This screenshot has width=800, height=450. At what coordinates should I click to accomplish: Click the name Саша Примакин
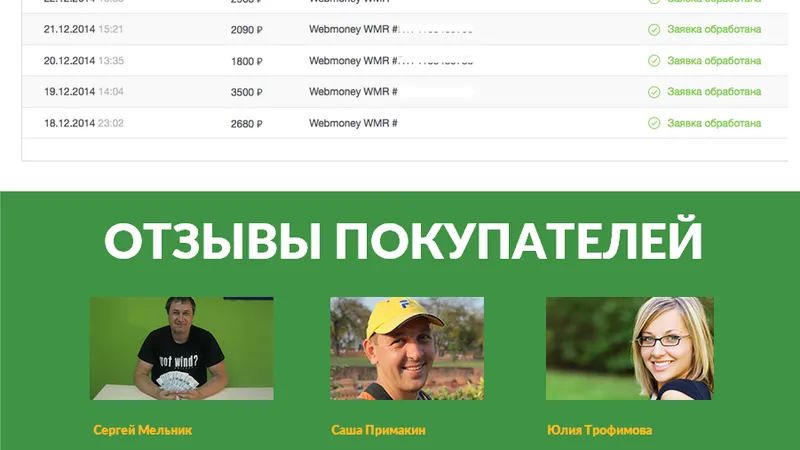point(378,430)
